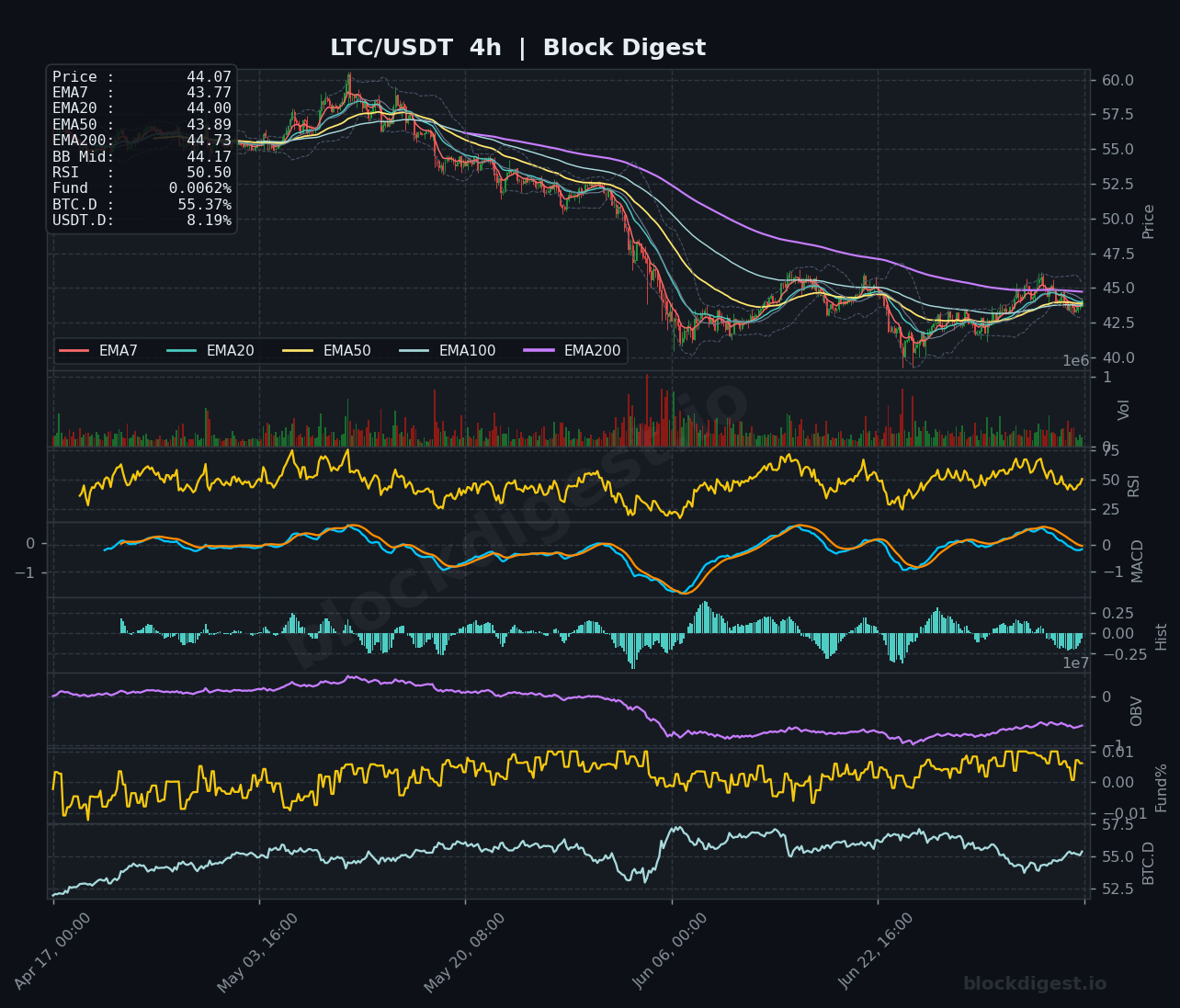Click the EMA20 legend entry
The height and width of the screenshot is (1008, 1180).
(x=210, y=351)
